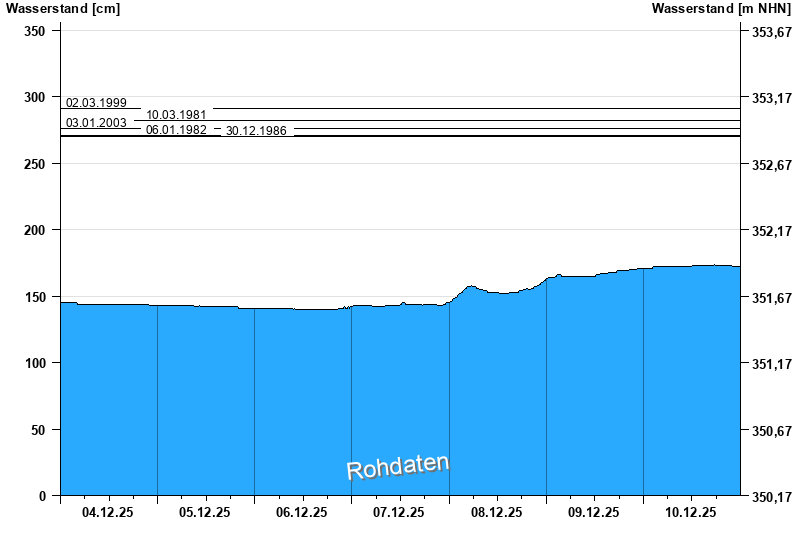Select the 10.03.1981 flood marker label

[x=176, y=115]
